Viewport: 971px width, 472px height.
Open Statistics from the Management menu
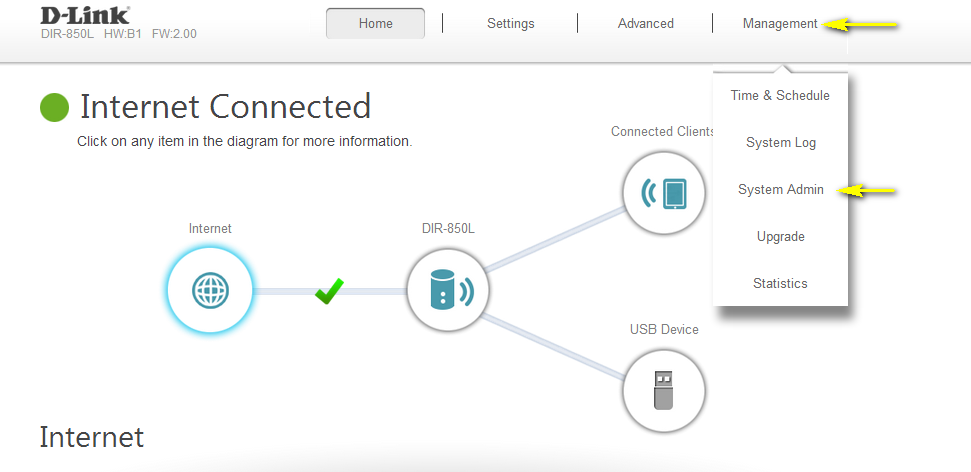(780, 284)
